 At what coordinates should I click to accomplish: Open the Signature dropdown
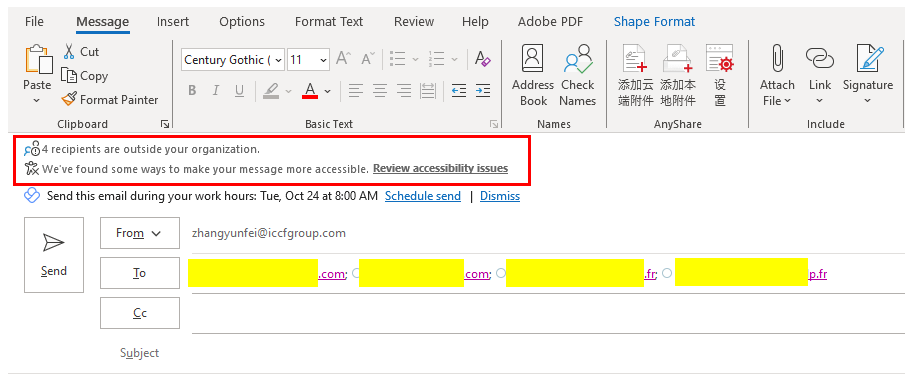click(868, 76)
